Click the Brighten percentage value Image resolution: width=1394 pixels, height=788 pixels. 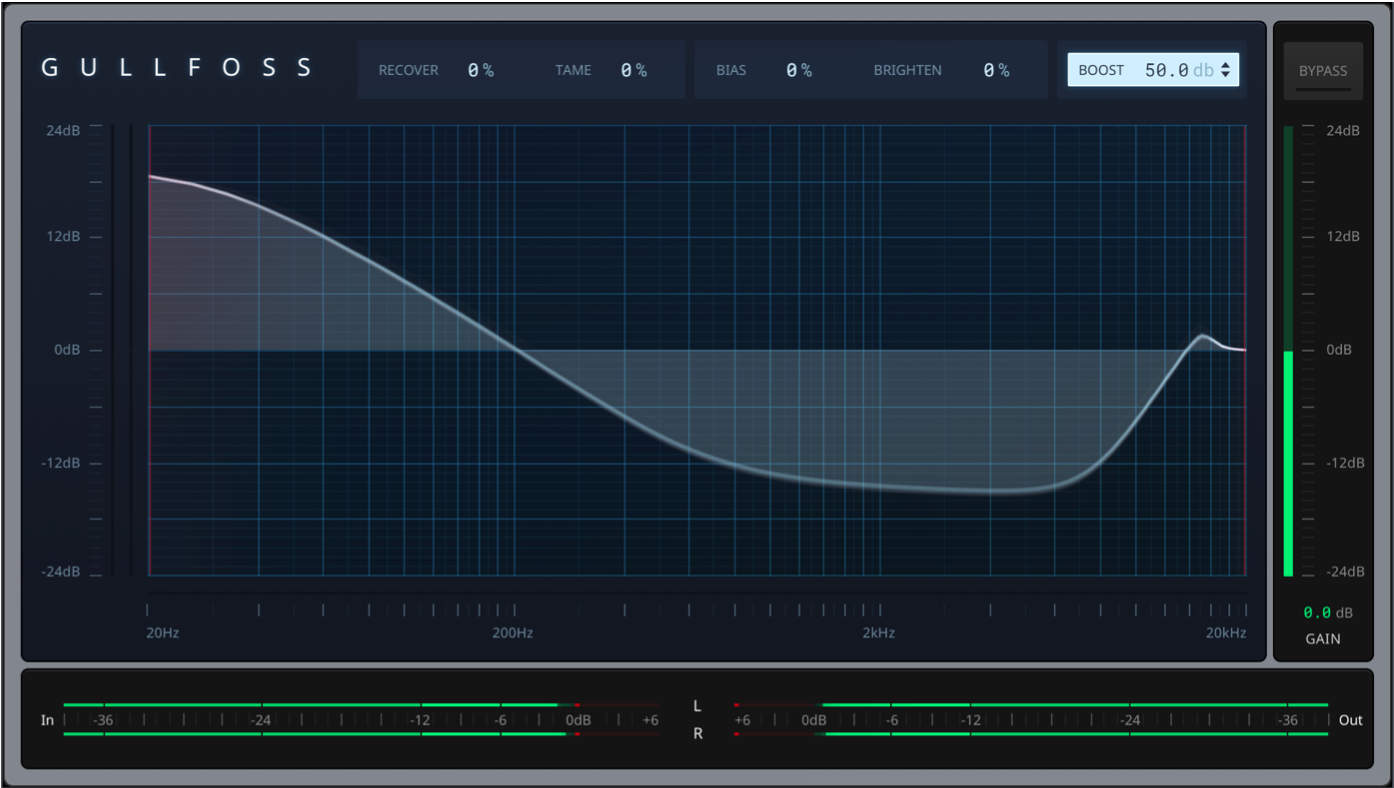(996, 70)
